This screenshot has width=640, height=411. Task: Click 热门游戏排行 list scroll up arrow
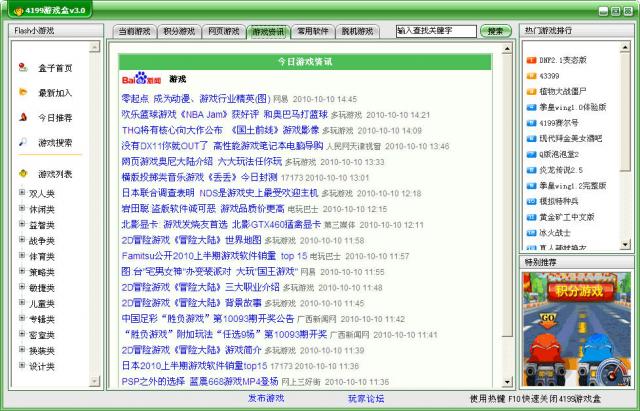[x=625, y=47]
